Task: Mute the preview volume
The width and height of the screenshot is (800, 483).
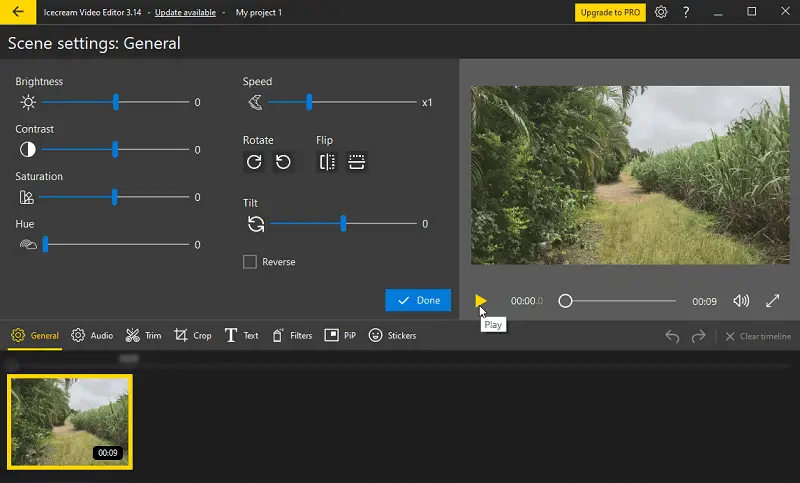Action: point(741,301)
